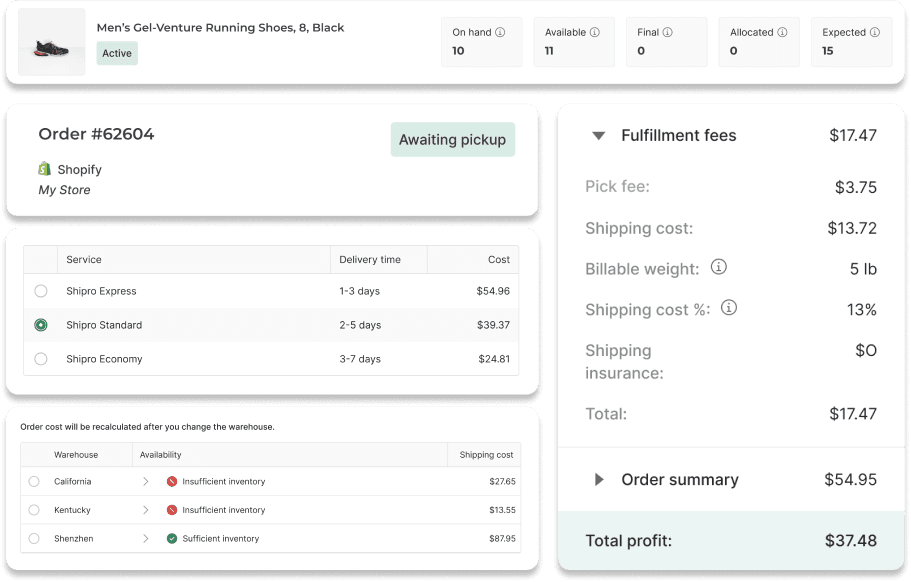The height and width of the screenshot is (582, 911).
Task: Choose the California warehouse radio button
Action: pos(34,482)
